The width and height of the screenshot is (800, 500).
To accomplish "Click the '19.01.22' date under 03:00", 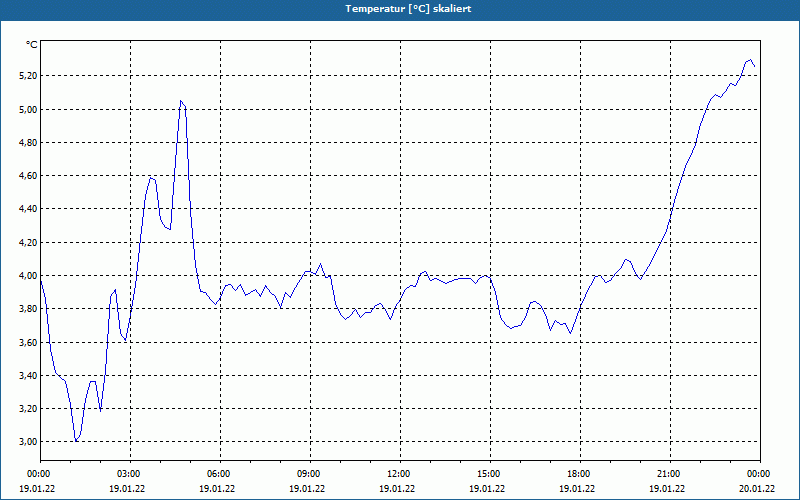I will pos(127,488).
